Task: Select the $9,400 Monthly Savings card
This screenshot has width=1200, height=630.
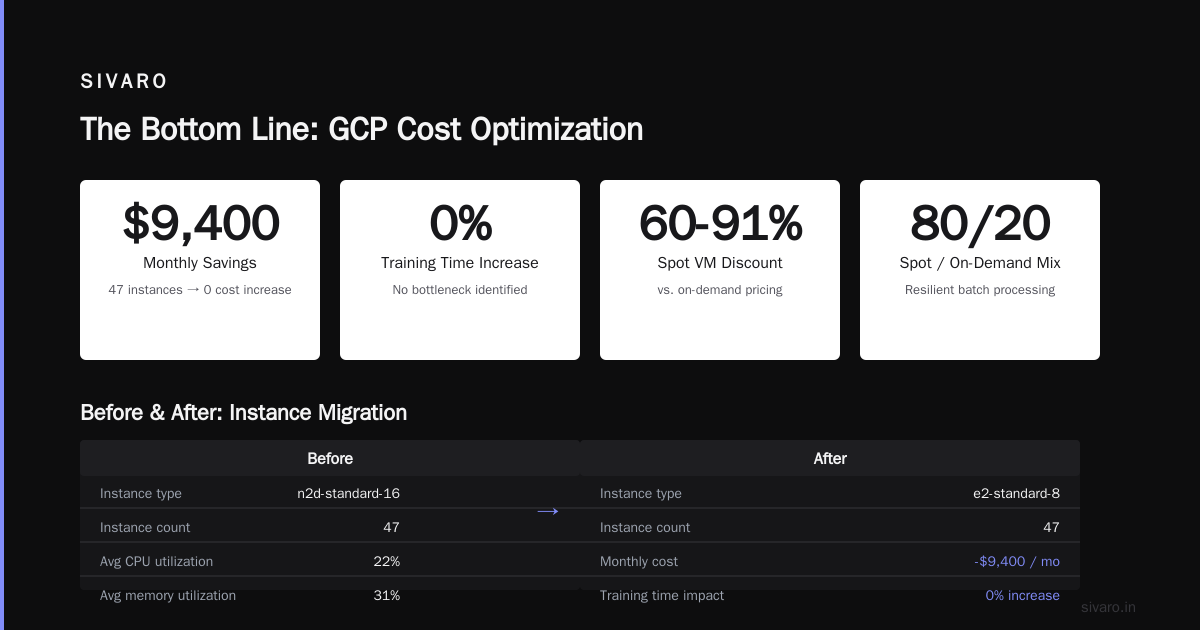Action: point(200,270)
